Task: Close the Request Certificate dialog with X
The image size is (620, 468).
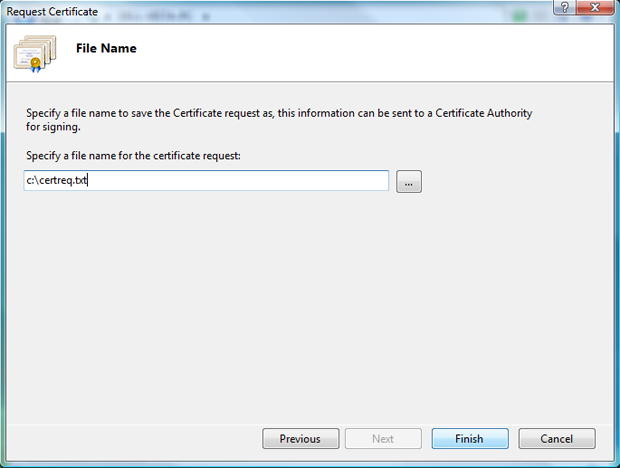Action: [595, 7]
